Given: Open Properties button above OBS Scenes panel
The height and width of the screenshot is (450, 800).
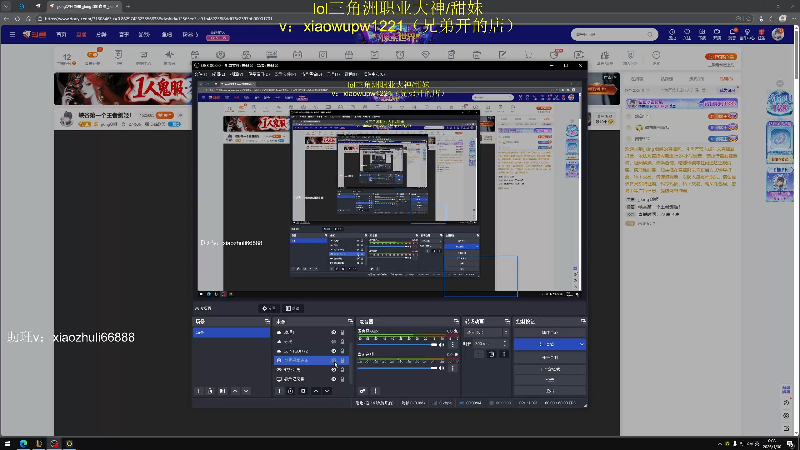Looking at the screenshot, I should [269, 308].
